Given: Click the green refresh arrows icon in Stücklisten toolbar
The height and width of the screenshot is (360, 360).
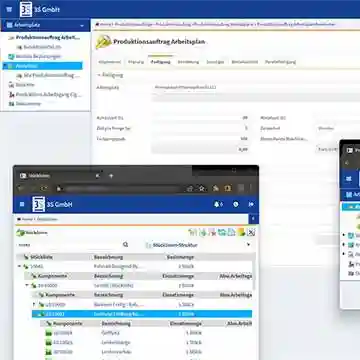Looking at the screenshot, I should tap(222, 232).
